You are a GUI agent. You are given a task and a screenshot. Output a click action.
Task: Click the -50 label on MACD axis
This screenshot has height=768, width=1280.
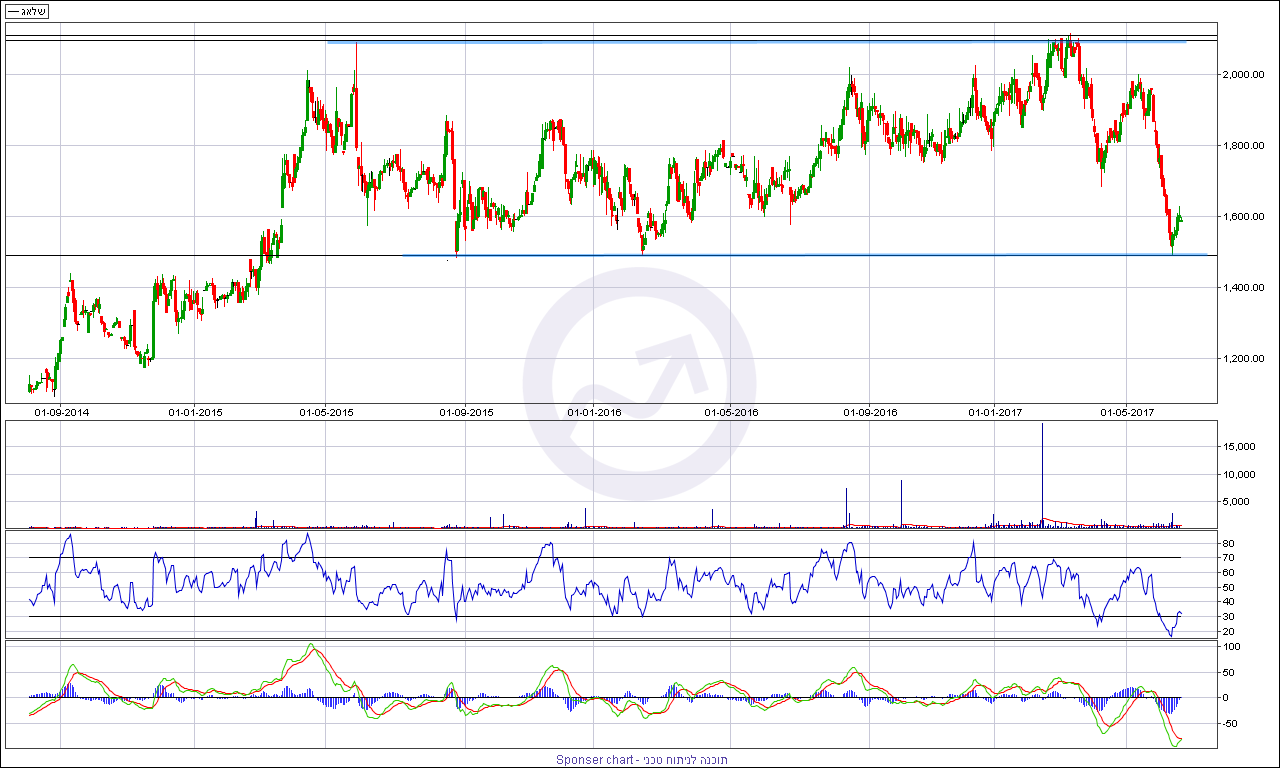click(1231, 723)
